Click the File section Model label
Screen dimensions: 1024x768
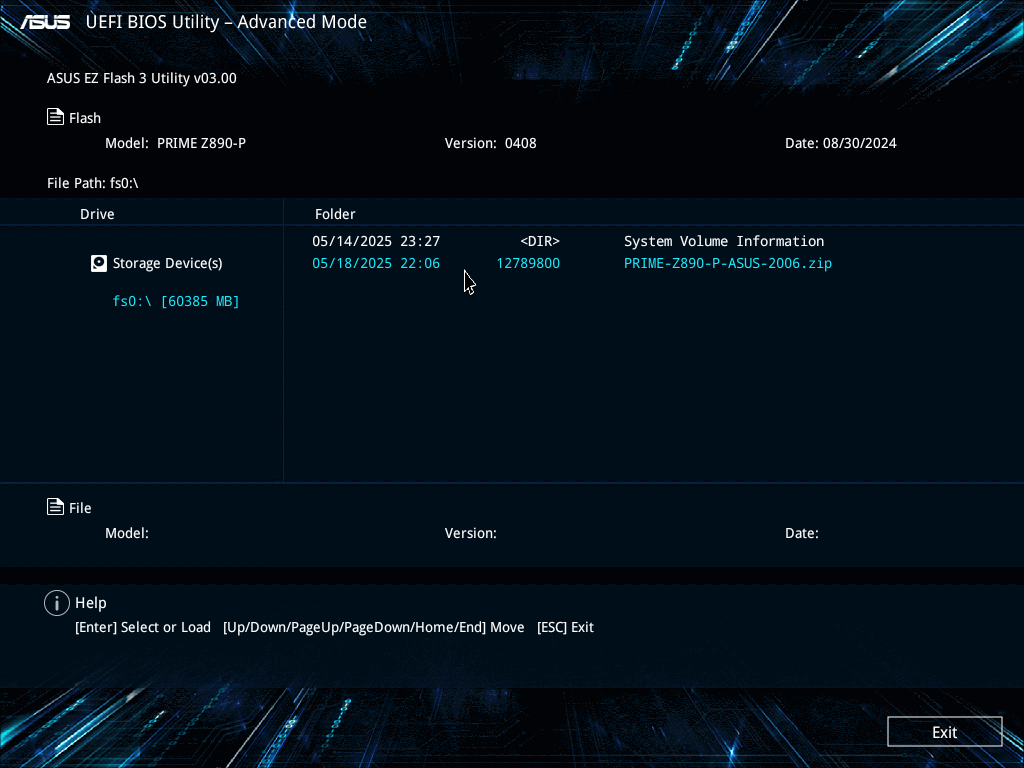point(127,533)
